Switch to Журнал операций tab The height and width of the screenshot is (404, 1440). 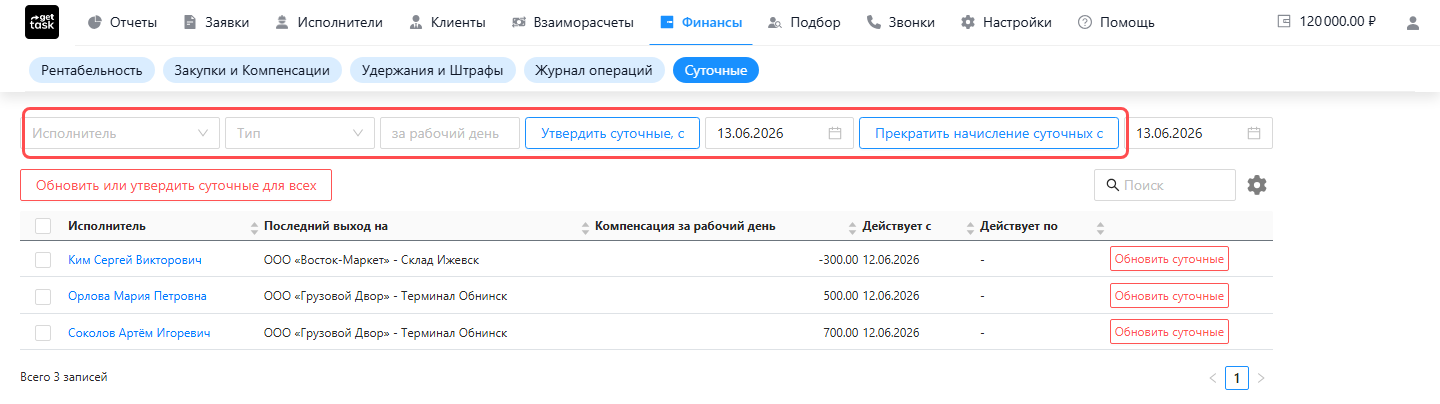tap(594, 70)
